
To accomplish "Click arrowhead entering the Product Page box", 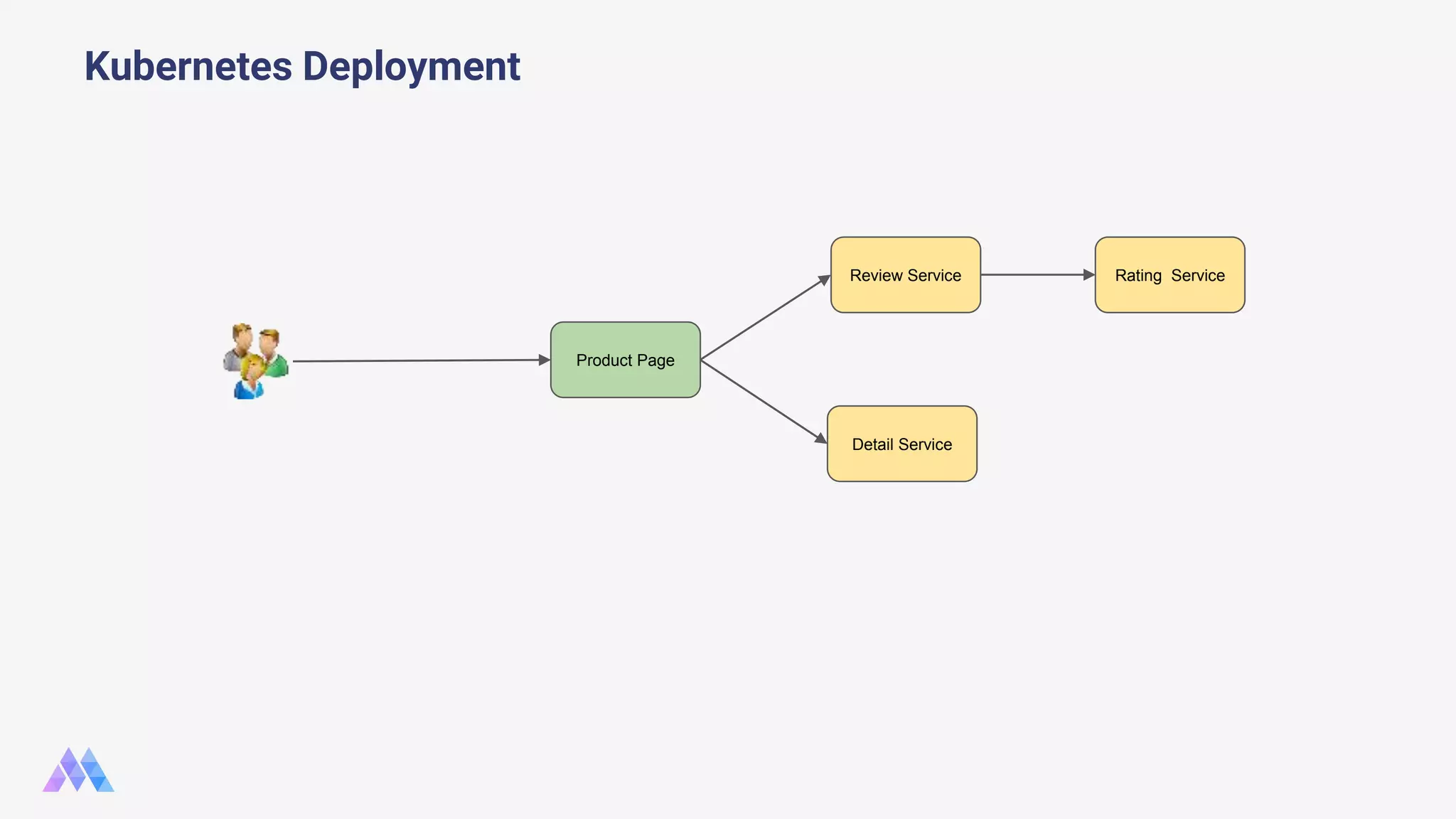I will [544, 360].
